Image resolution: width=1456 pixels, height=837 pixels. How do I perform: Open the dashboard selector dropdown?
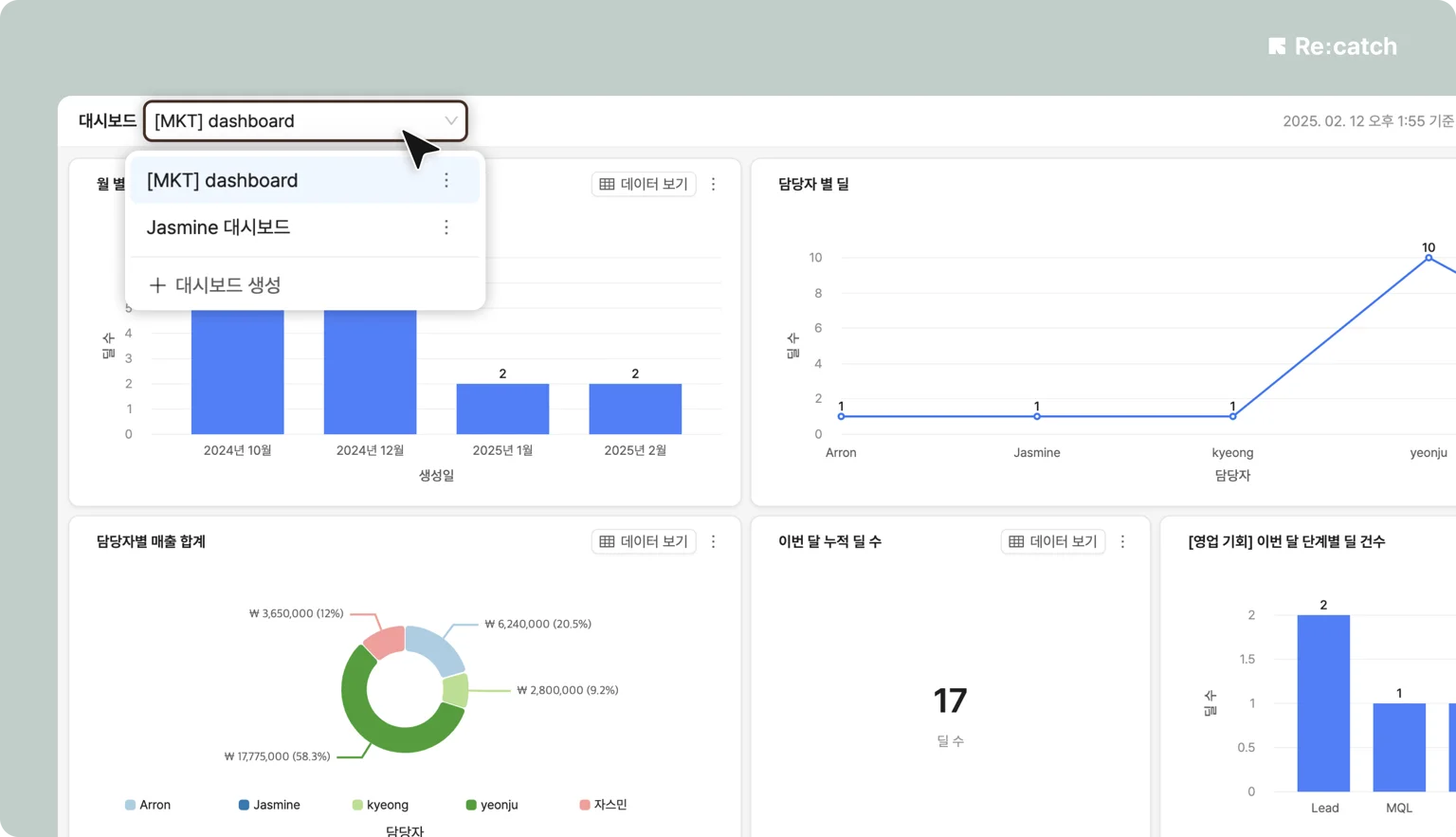point(305,121)
